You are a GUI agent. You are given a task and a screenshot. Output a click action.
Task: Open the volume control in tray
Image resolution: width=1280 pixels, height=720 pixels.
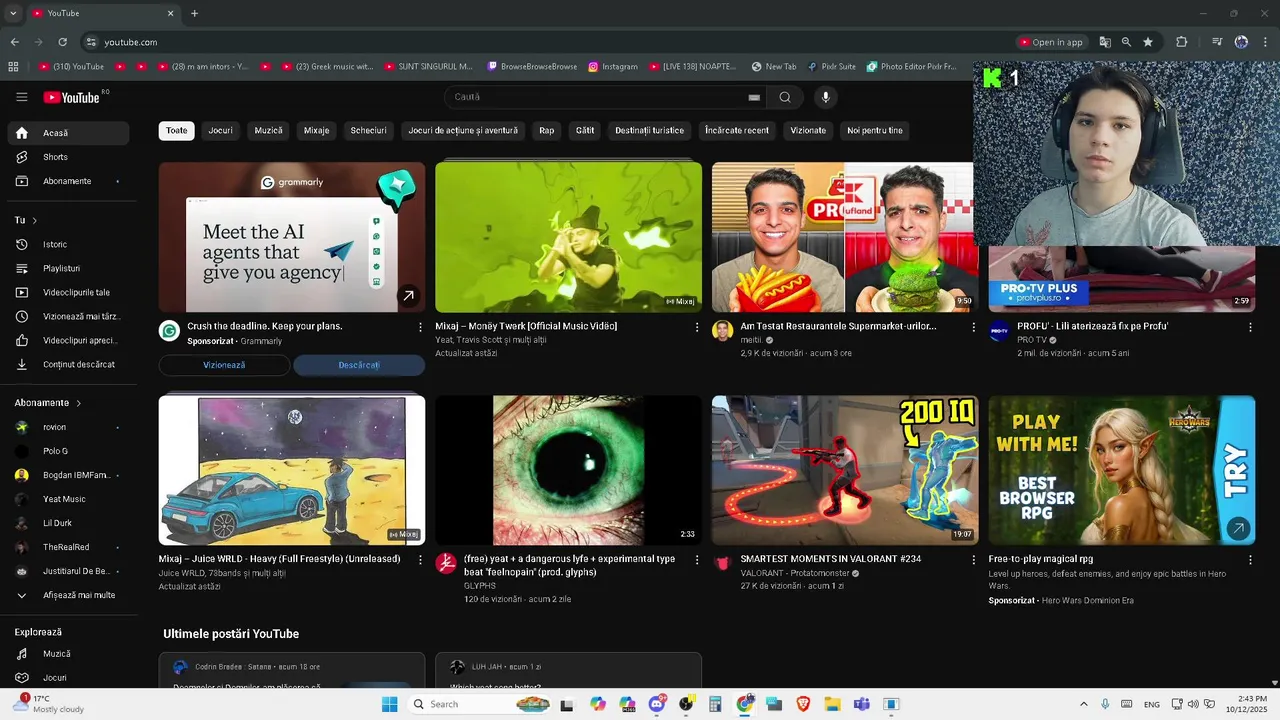coord(1193,704)
